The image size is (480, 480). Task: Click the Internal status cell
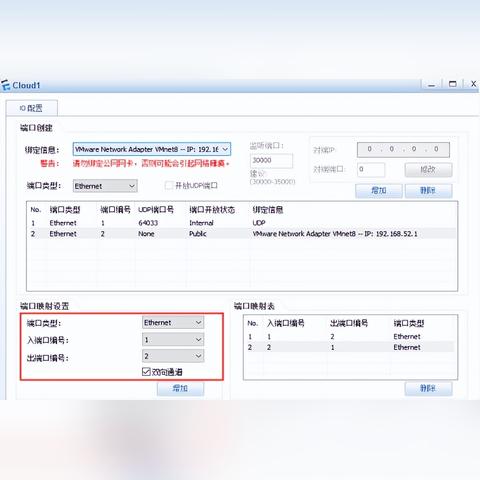(x=201, y=223)
